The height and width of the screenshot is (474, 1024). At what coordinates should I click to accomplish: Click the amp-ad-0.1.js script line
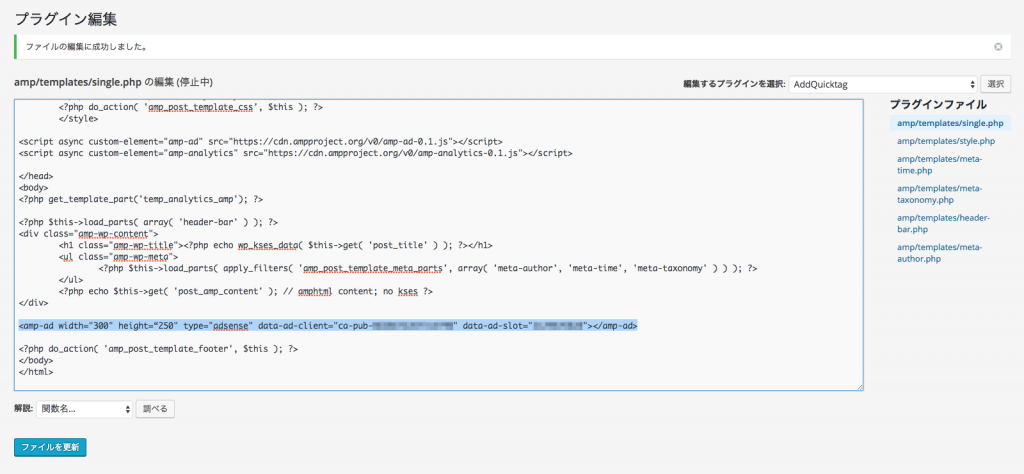261,141
